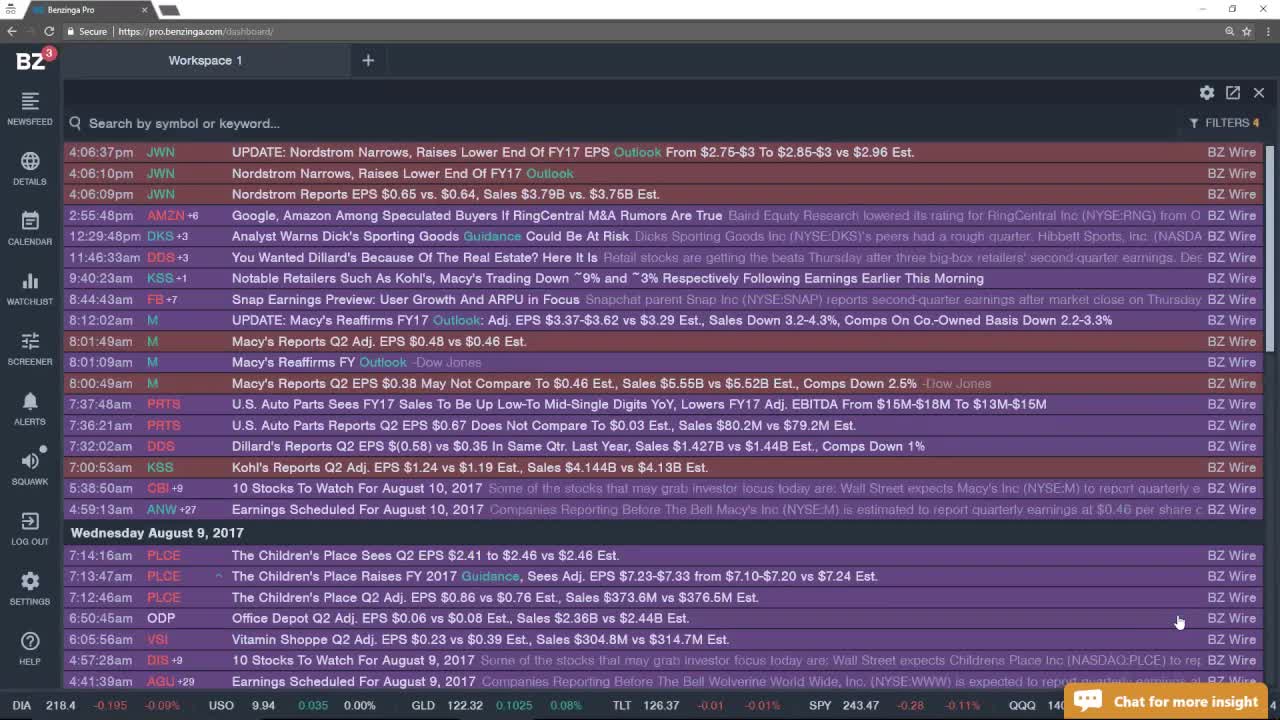This screenshot has width=1280, height=720.
Task: Click the magnifier search icon
Action: pos(75,123)
